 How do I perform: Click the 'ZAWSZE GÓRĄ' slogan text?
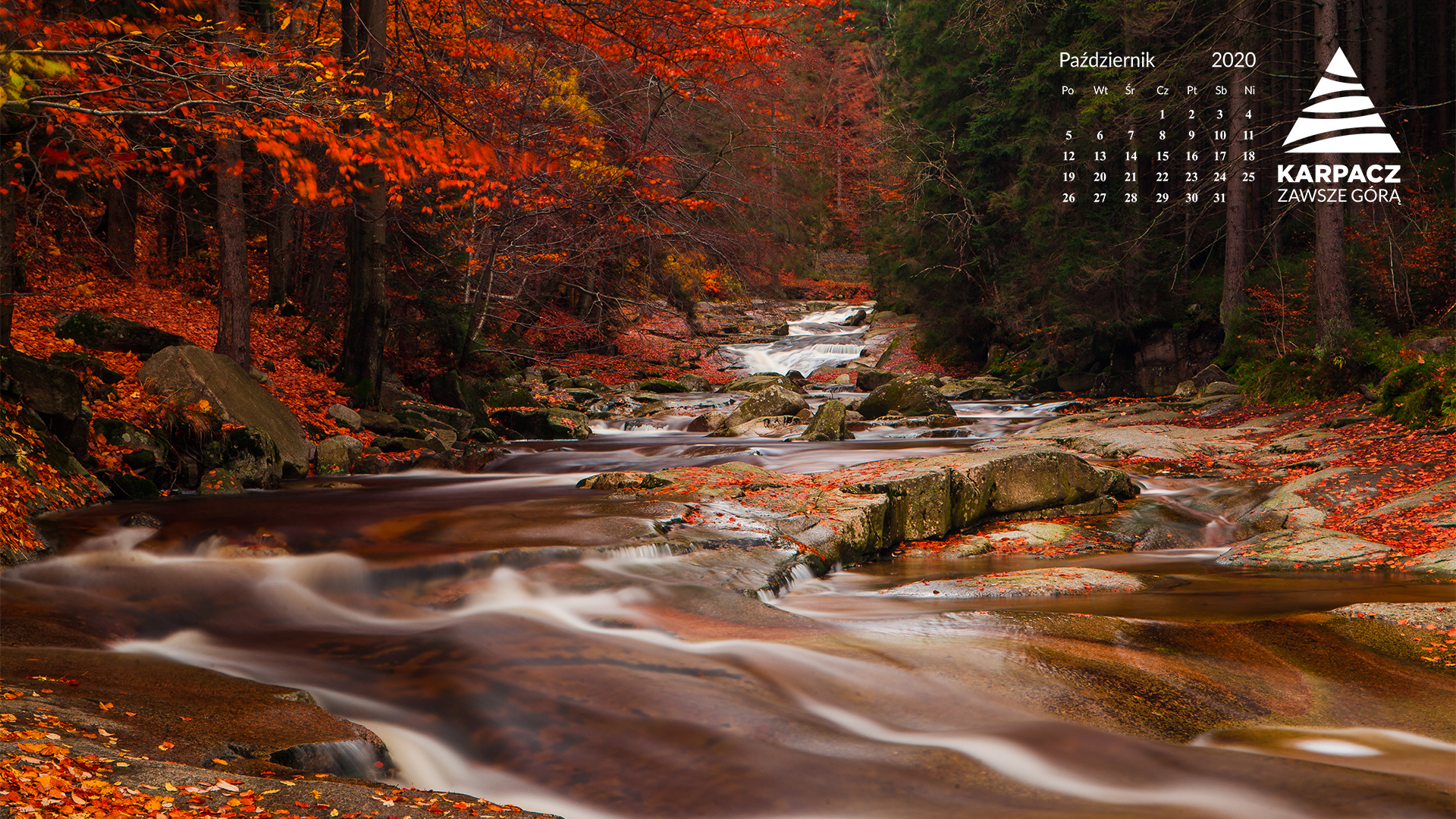click(1339, 196)
